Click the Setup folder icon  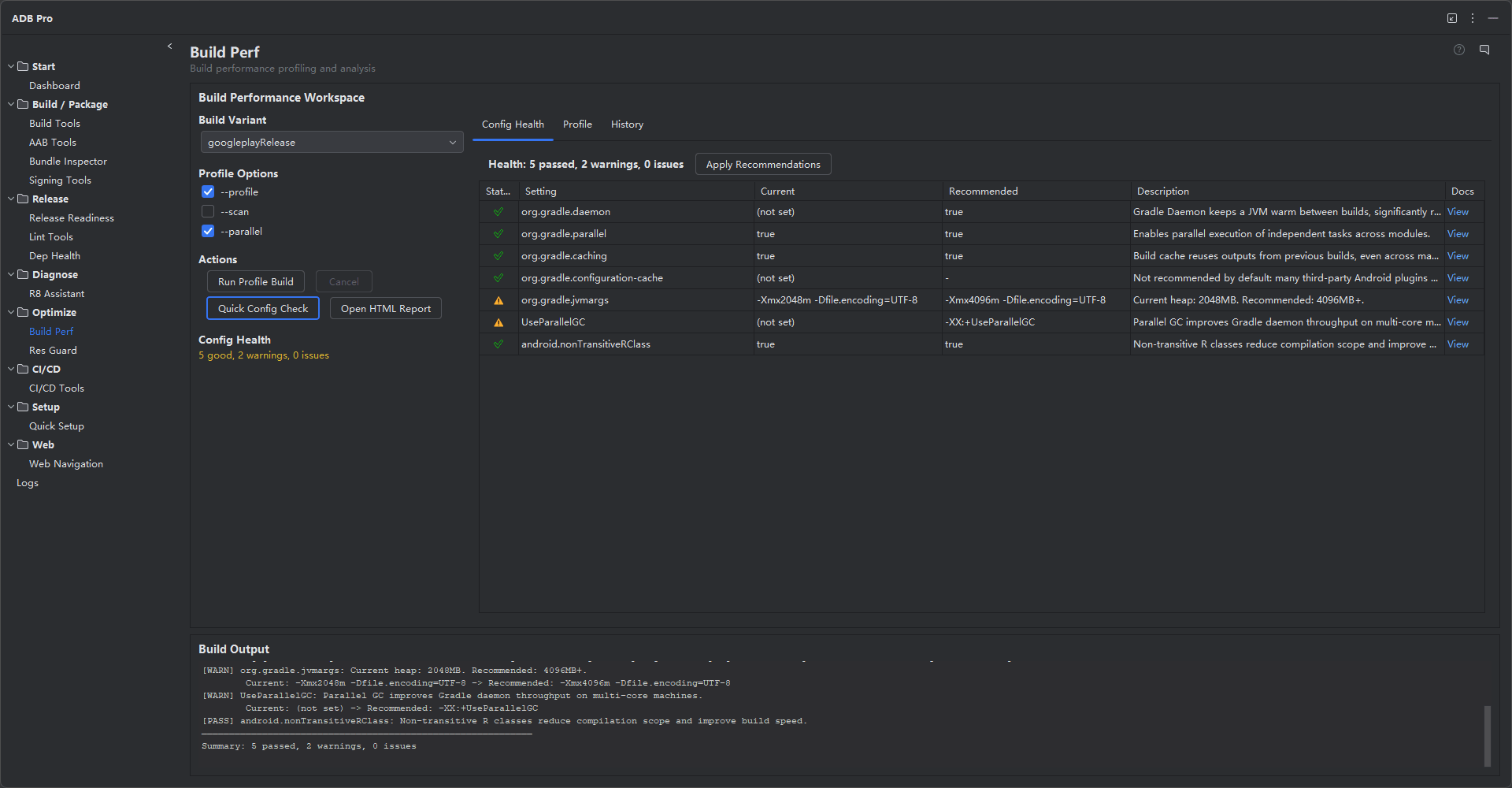click(23, 407)
